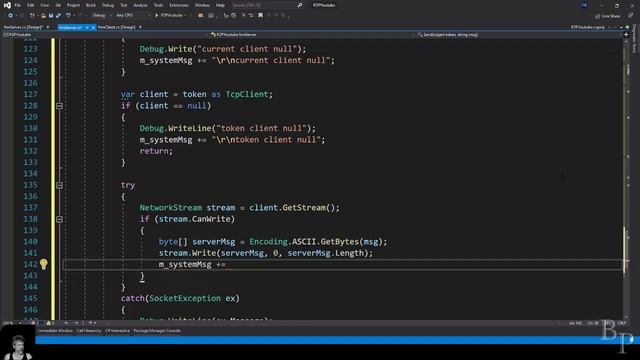Viewport: 640px width, 360px height.
Task: Click line number 127 in margin
Action: [x=31, y=94]
